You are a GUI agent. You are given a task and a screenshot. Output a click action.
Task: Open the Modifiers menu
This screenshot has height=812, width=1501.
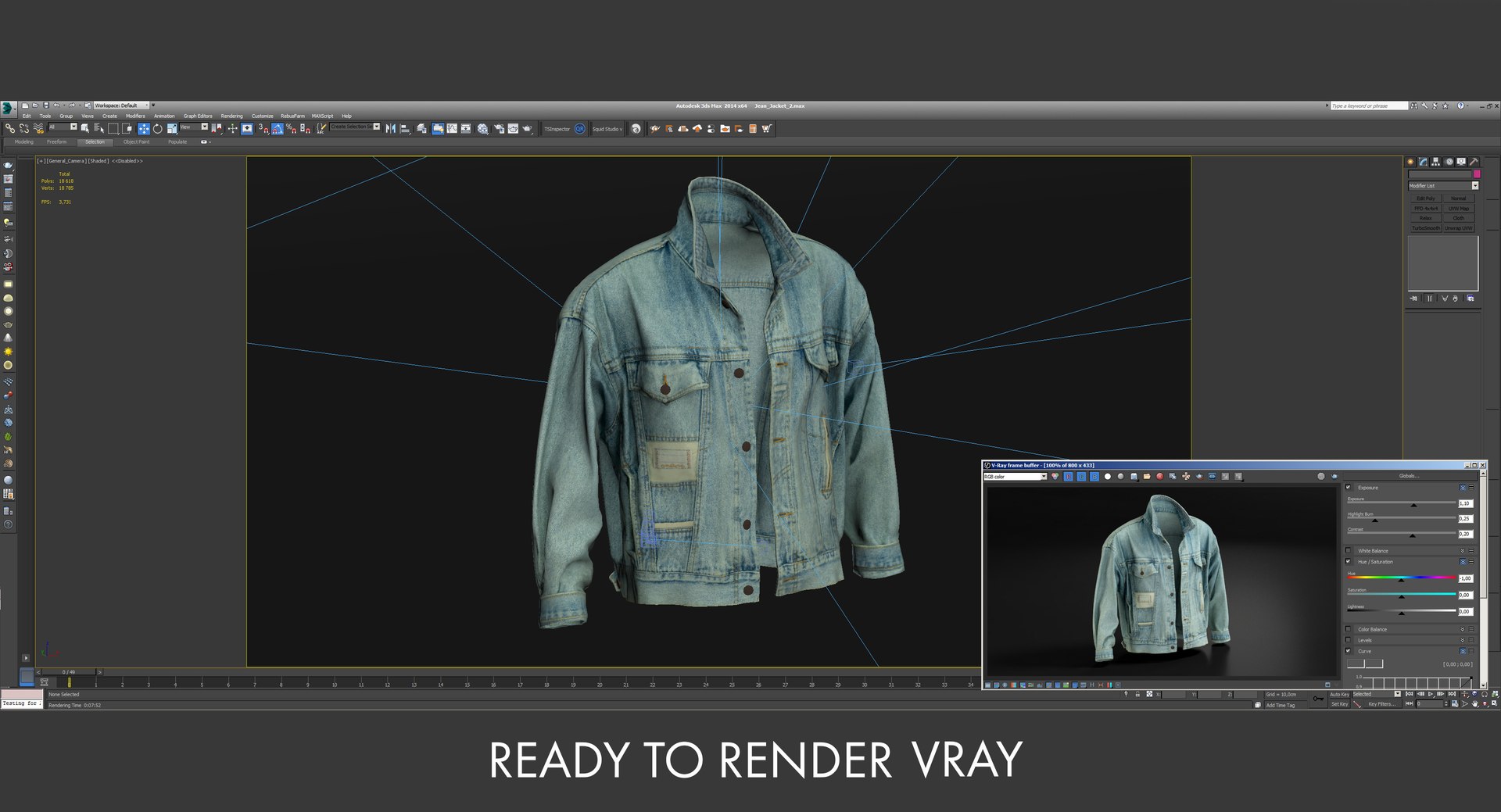(x=135, y=116)
